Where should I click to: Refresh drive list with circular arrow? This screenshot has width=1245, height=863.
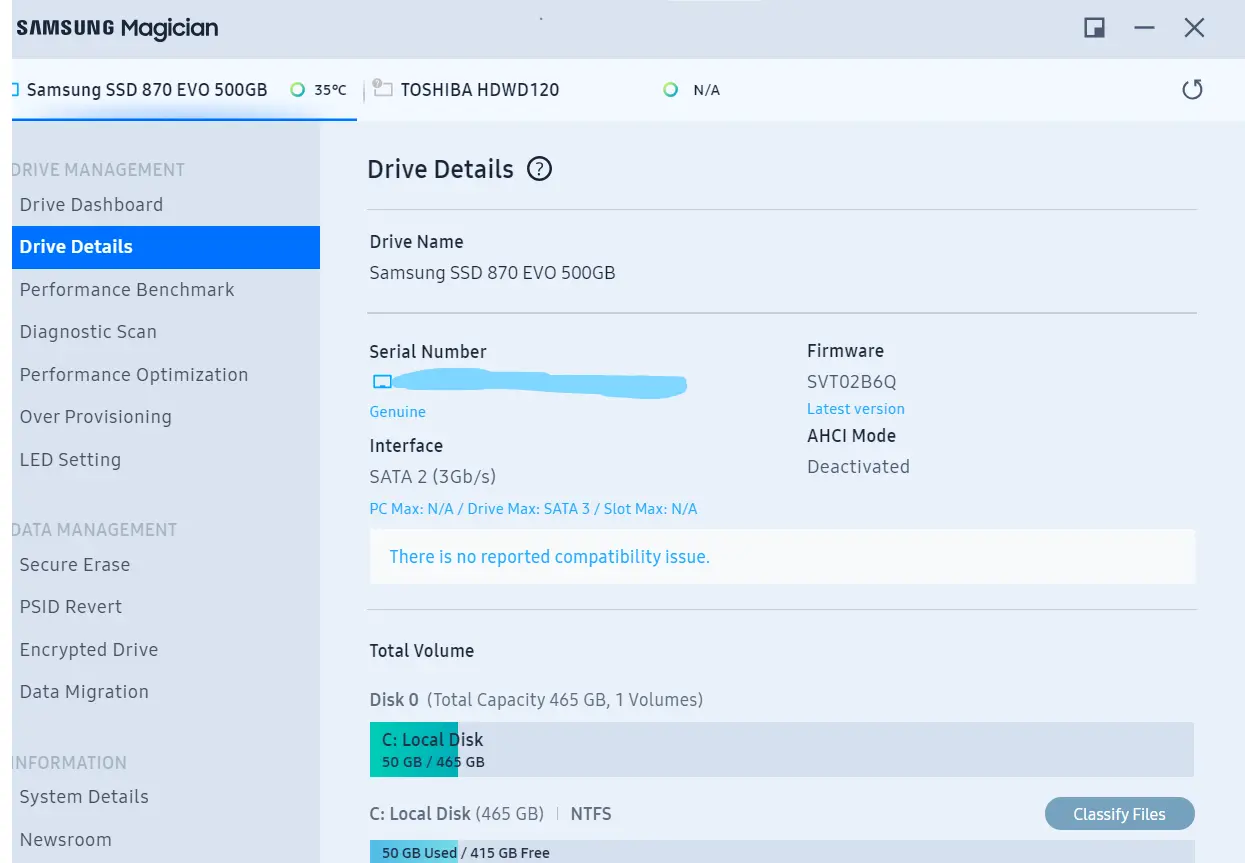pyautogui.click(x=1192, y=90)
